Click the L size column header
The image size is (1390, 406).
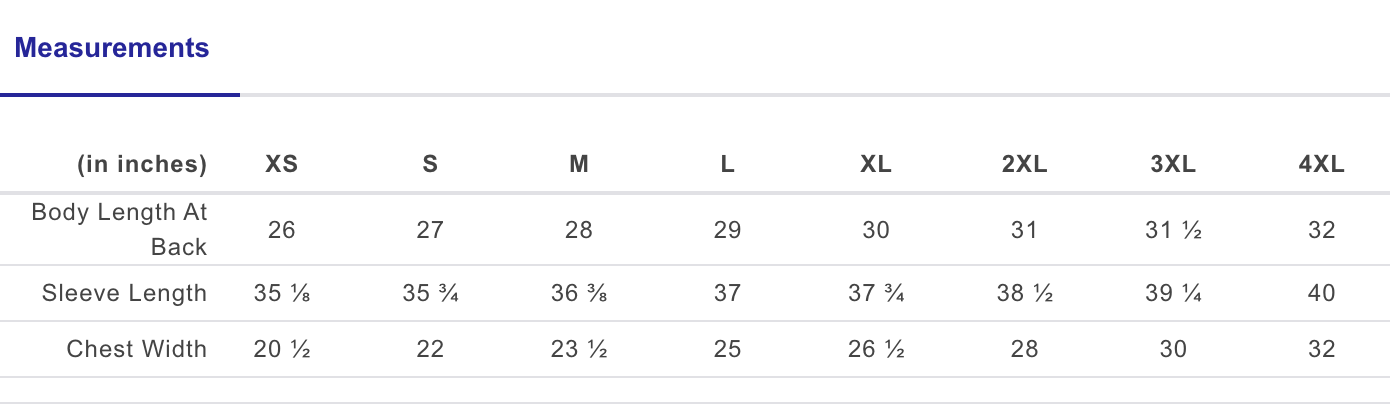[728, 165]
